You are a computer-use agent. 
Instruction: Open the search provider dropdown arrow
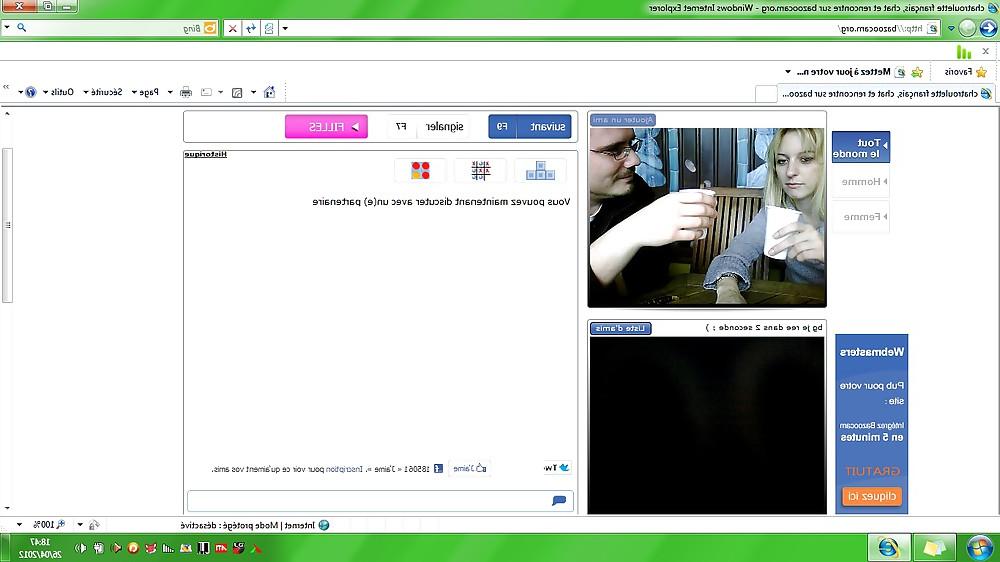(7, 27)
